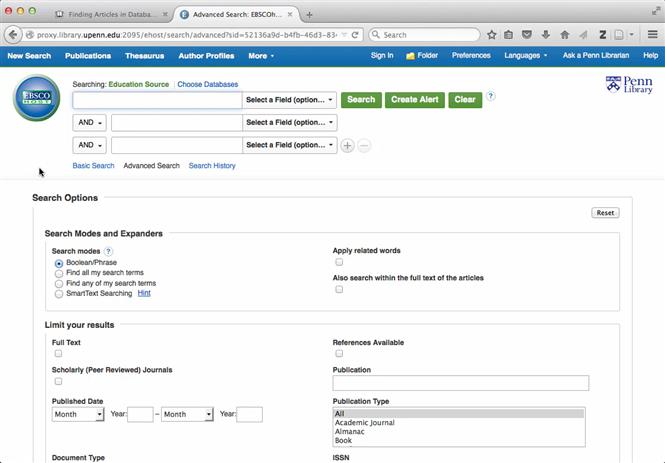Click the Sign In link

point(382,56)
